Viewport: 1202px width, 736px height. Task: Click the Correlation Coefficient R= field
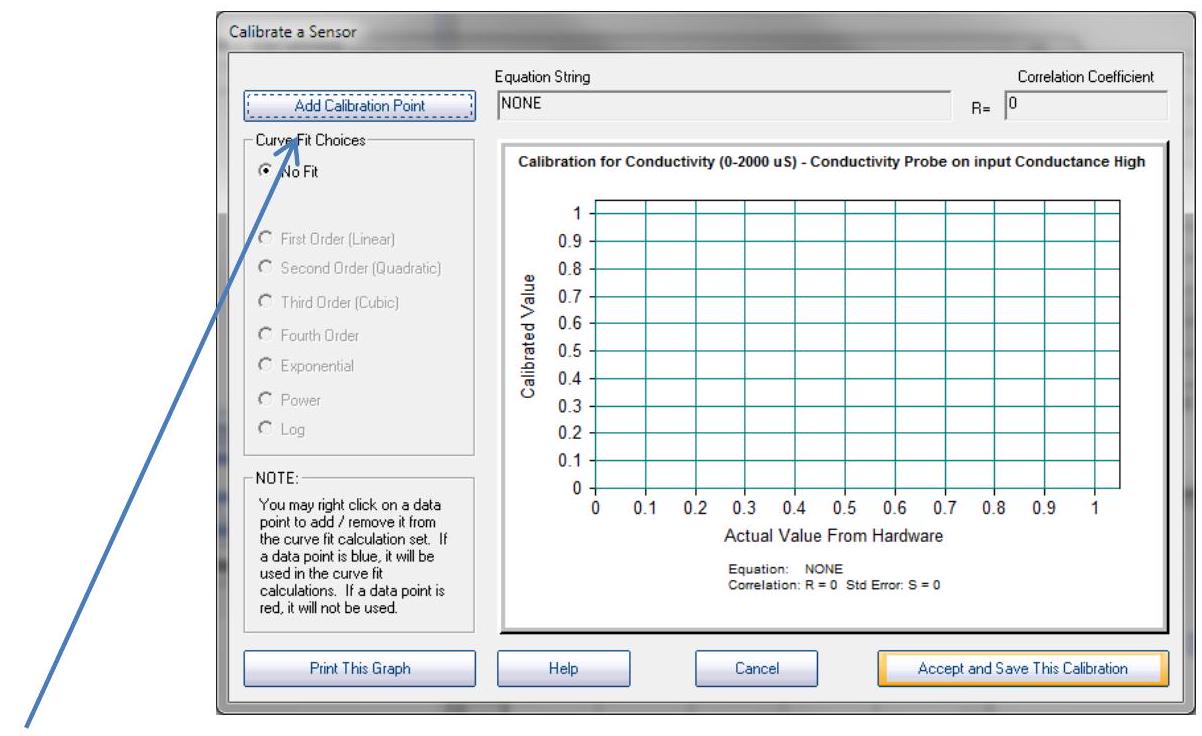click(x=1084, y=104)
